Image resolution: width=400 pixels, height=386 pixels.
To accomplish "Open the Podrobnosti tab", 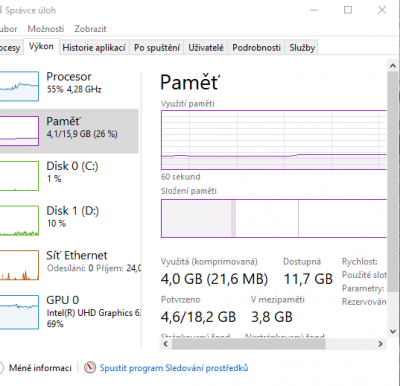I will pyautogui.click(x=256, y=48).
